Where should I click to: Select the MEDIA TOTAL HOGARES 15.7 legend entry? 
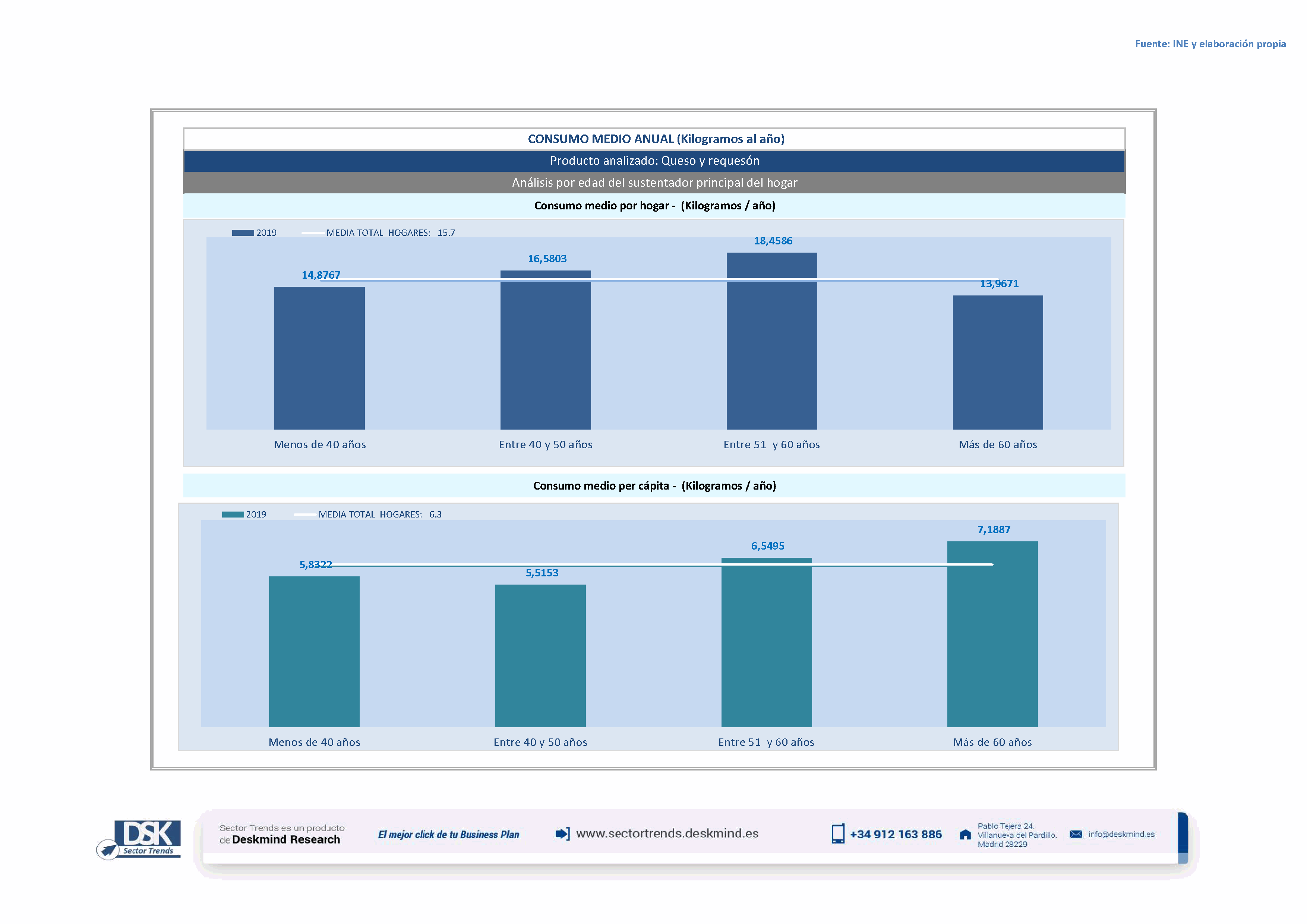pyautogui.click(x=379, y=233)
